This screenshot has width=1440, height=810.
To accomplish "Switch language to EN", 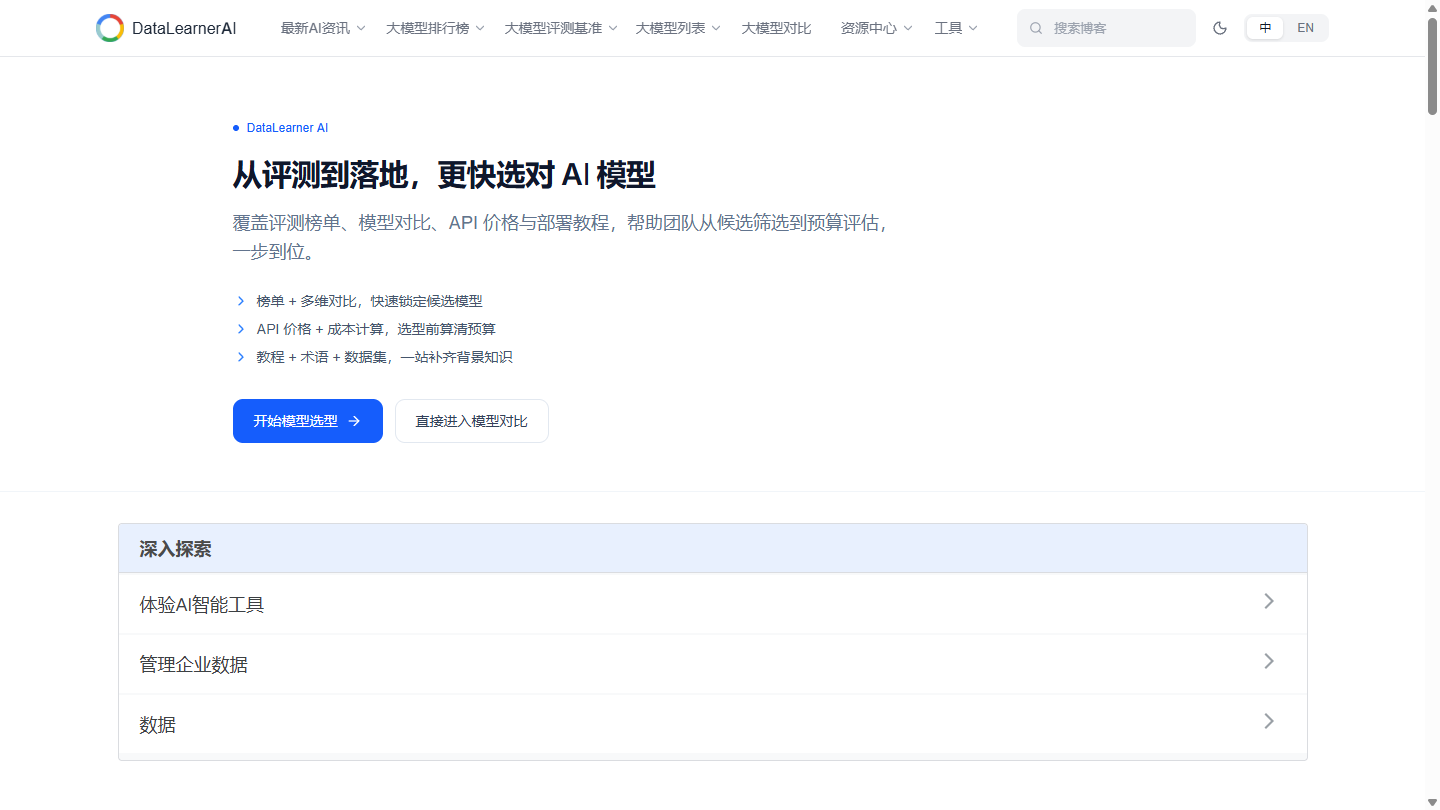I will tap(1306, 28).
